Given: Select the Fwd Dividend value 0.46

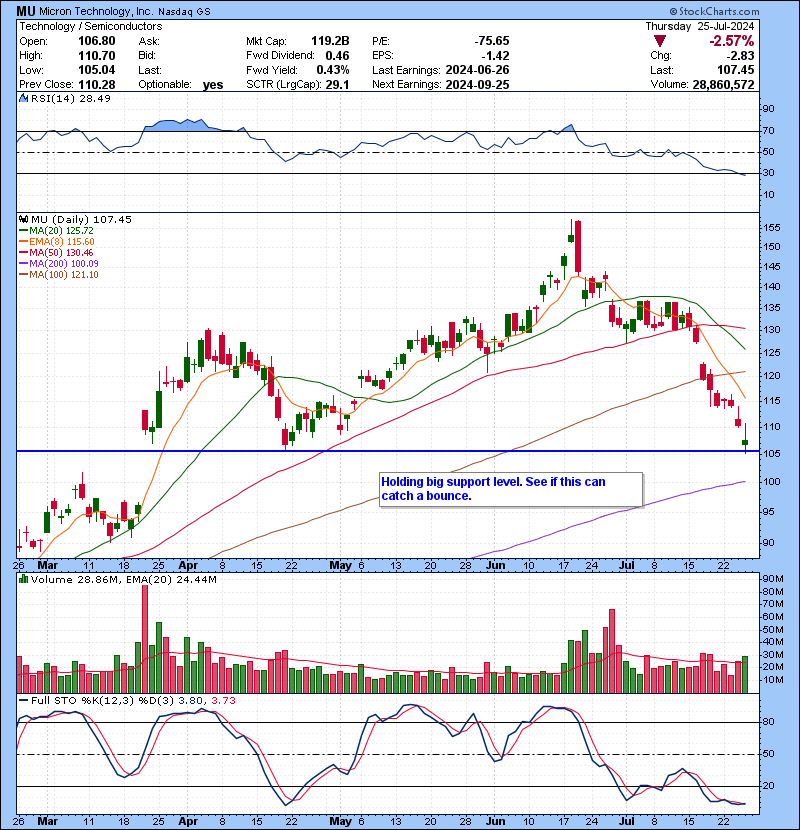Looking at the screenshot, I should click(337, 55).
